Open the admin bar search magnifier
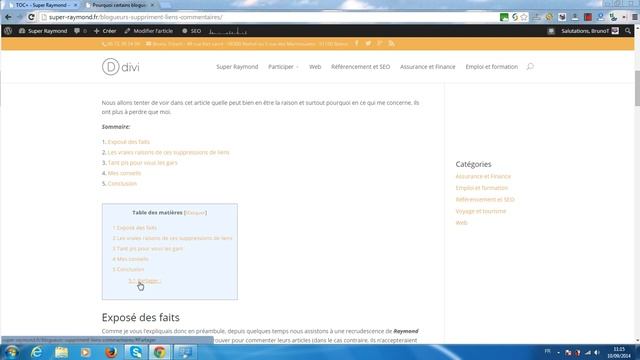Screen dimensions: 640x360 (628, 31)
